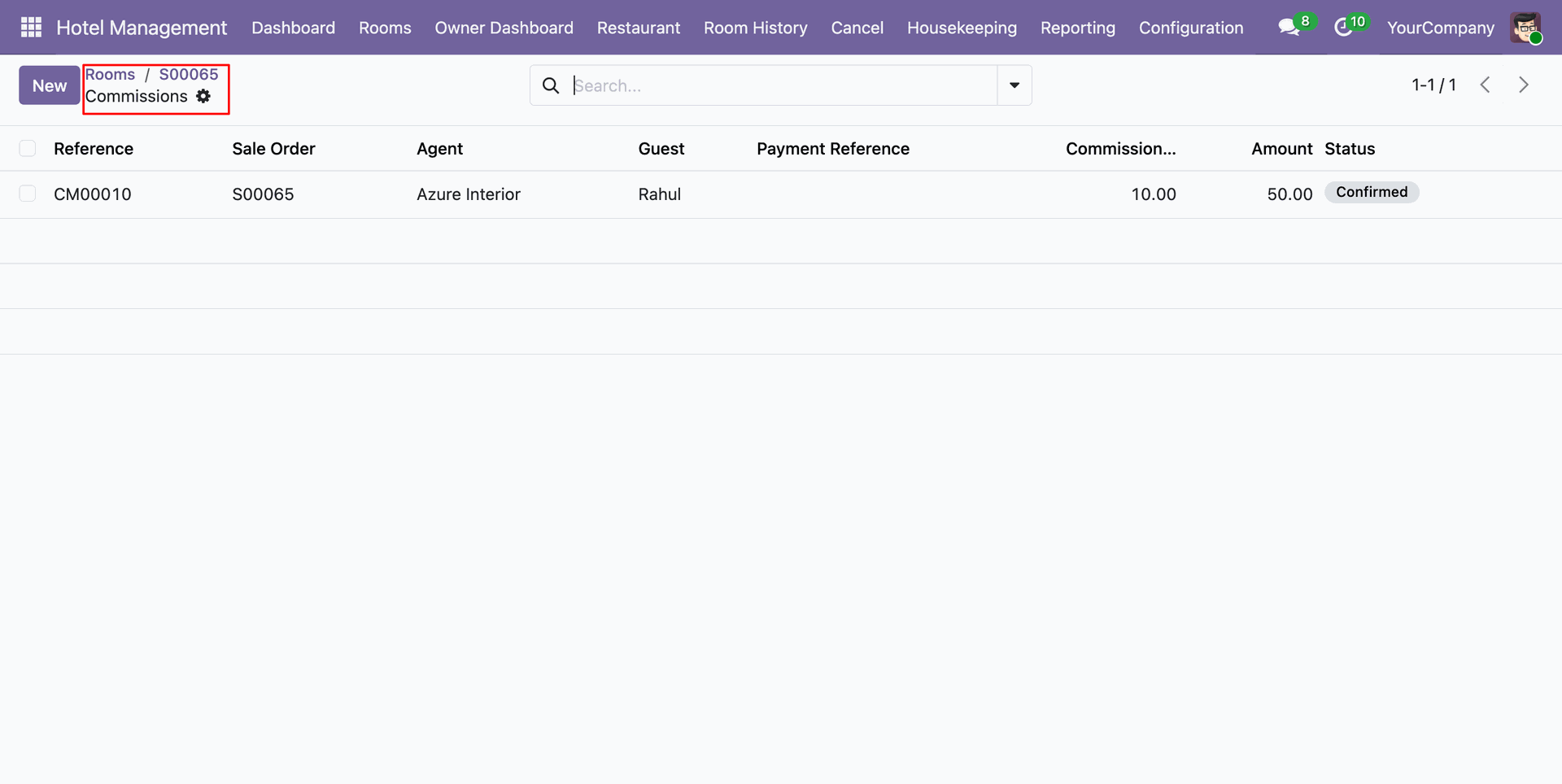
Task: Open the user avatar menu
Action: (1525, 28)
